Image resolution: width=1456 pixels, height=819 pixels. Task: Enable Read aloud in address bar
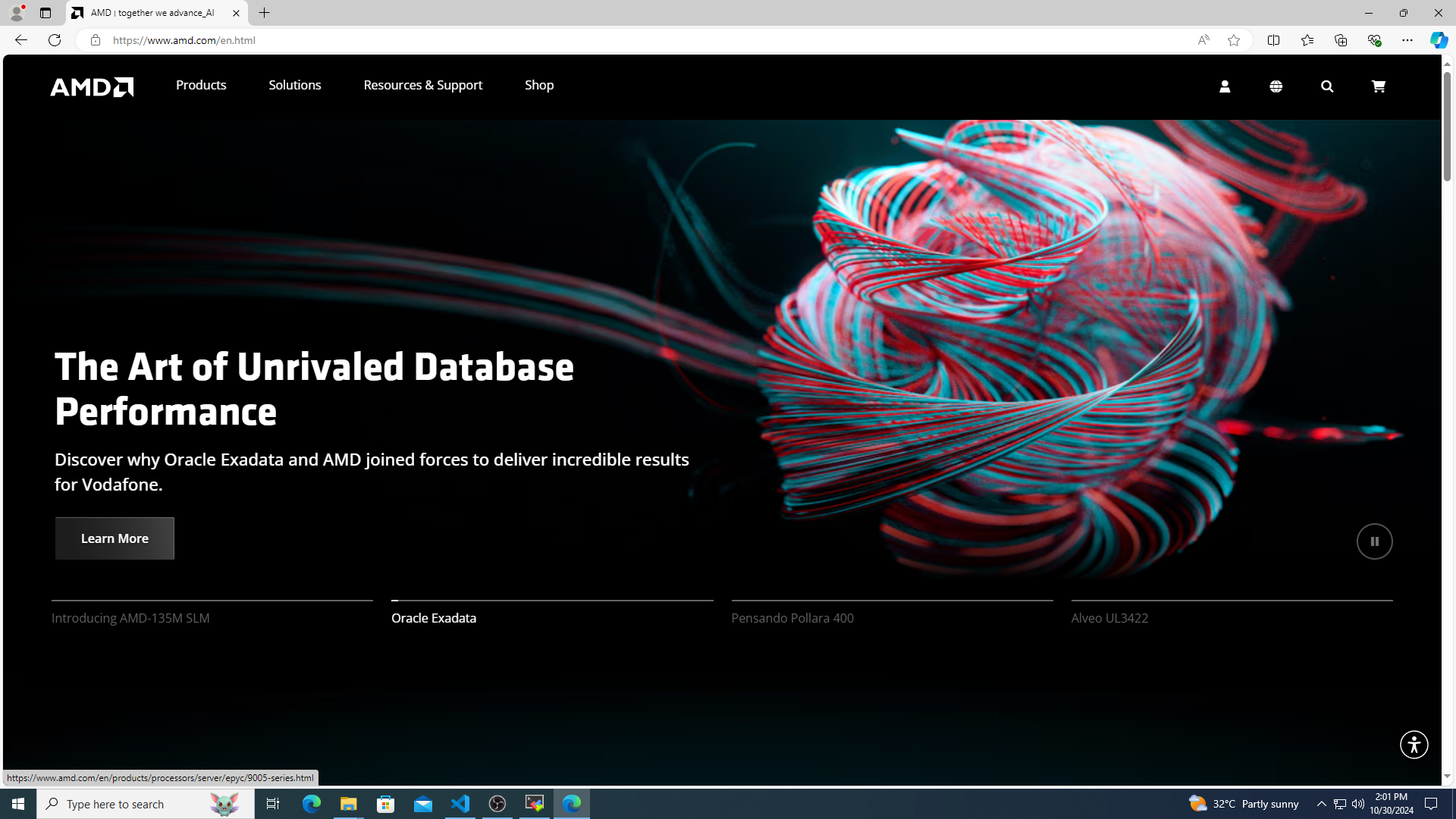click(1203, 40)
